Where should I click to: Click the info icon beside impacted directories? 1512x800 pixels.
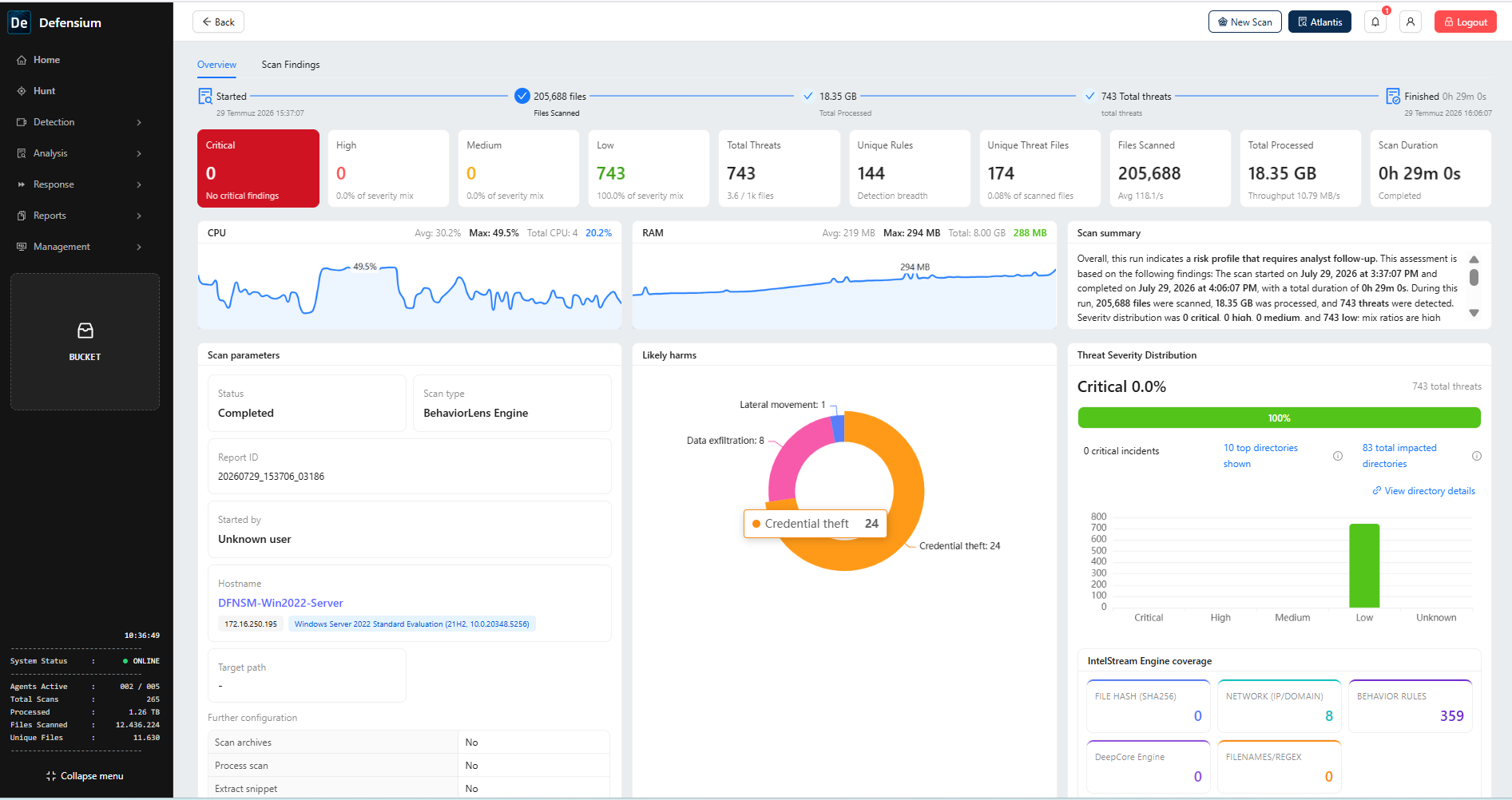click(1477, 456)
